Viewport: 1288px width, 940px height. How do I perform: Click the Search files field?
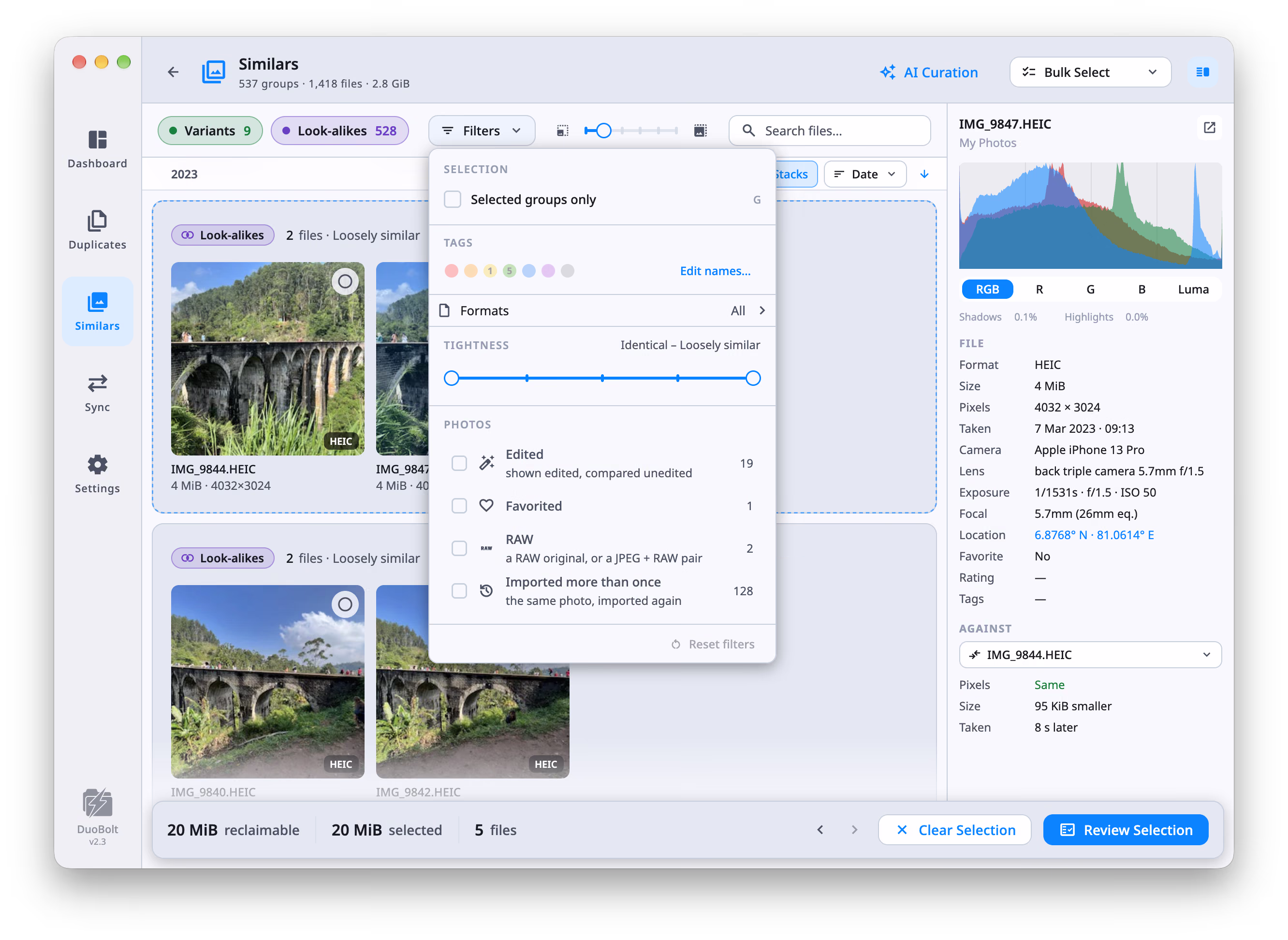(830, 131)
